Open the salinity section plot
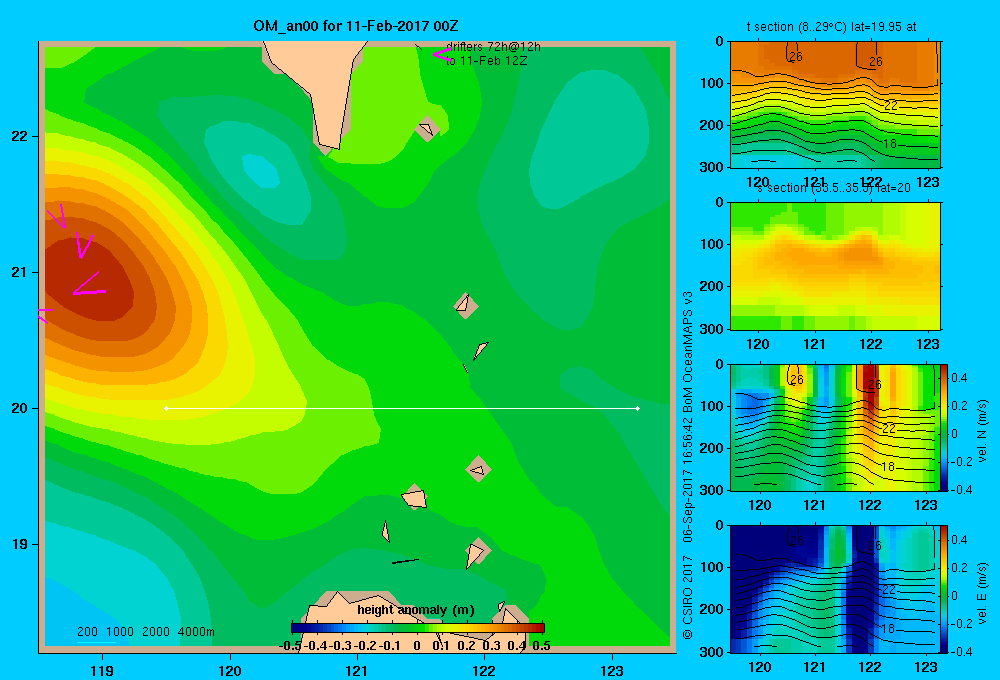1000x680 pixels. coord(835,266)
